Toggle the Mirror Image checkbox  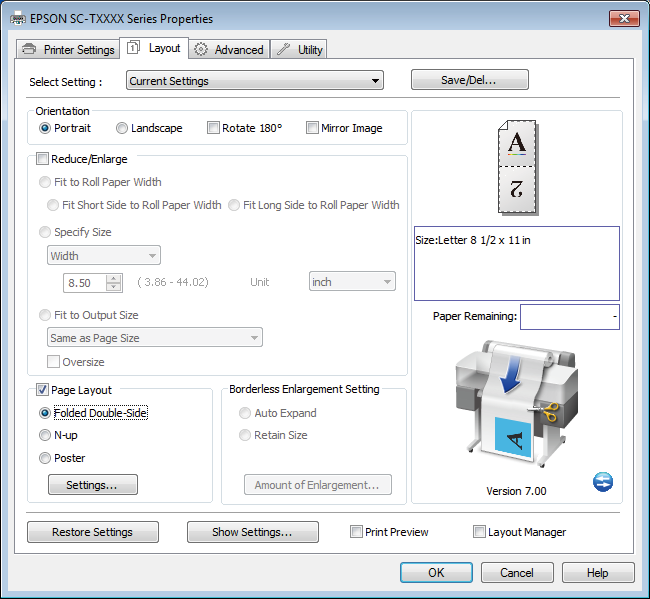click(x=344, y=128)
